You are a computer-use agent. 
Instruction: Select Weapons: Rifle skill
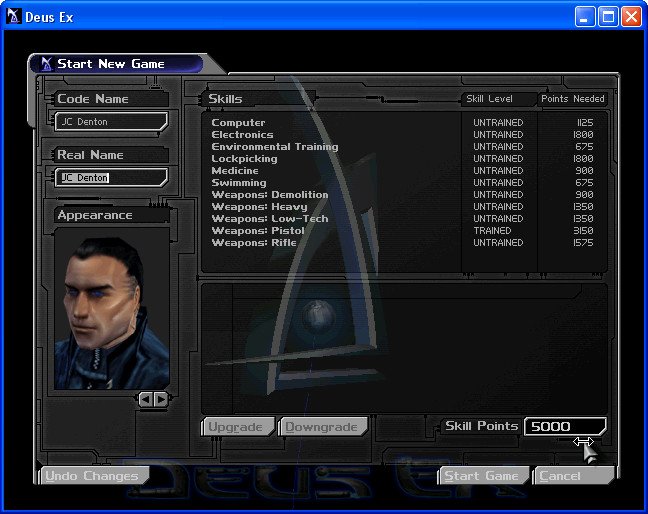(403, 243)
